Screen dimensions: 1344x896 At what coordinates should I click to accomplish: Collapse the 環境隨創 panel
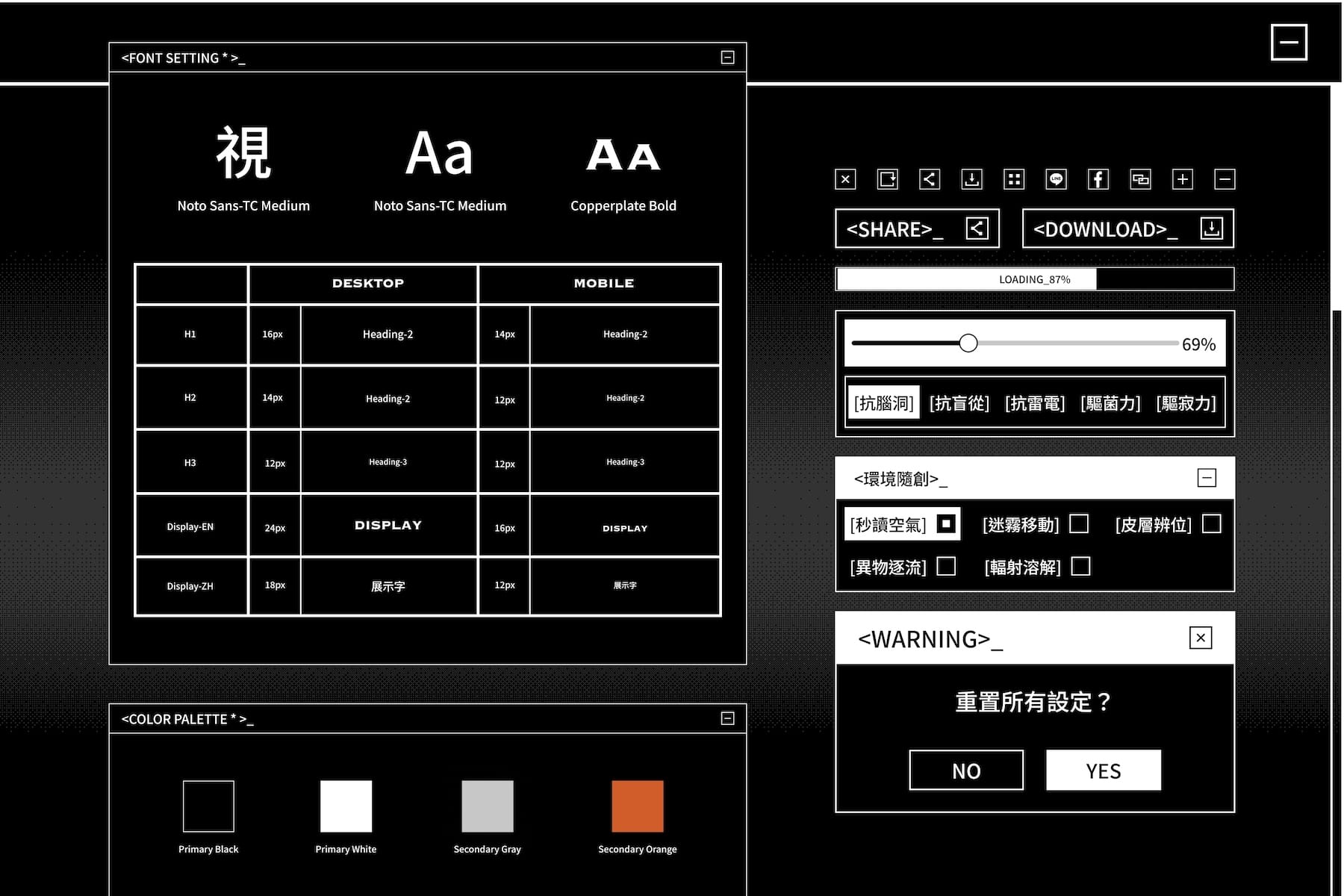1207,478
